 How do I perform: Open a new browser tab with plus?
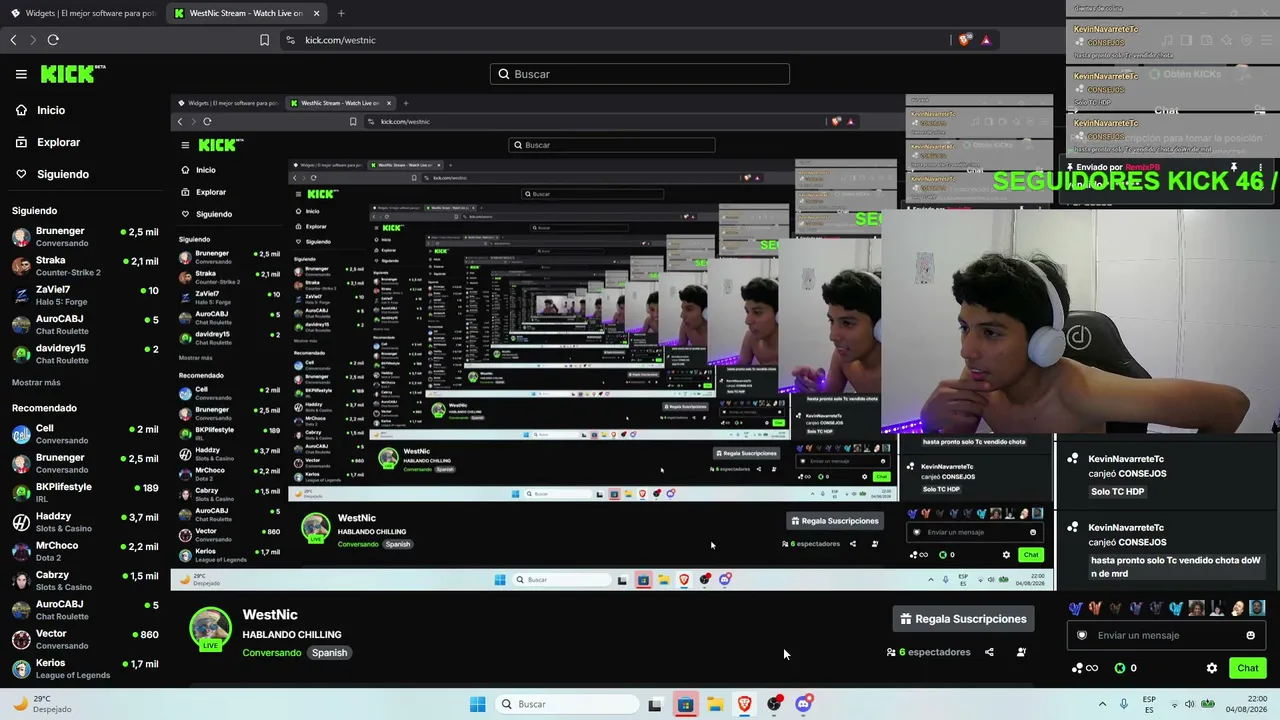[x=341, y=13]
